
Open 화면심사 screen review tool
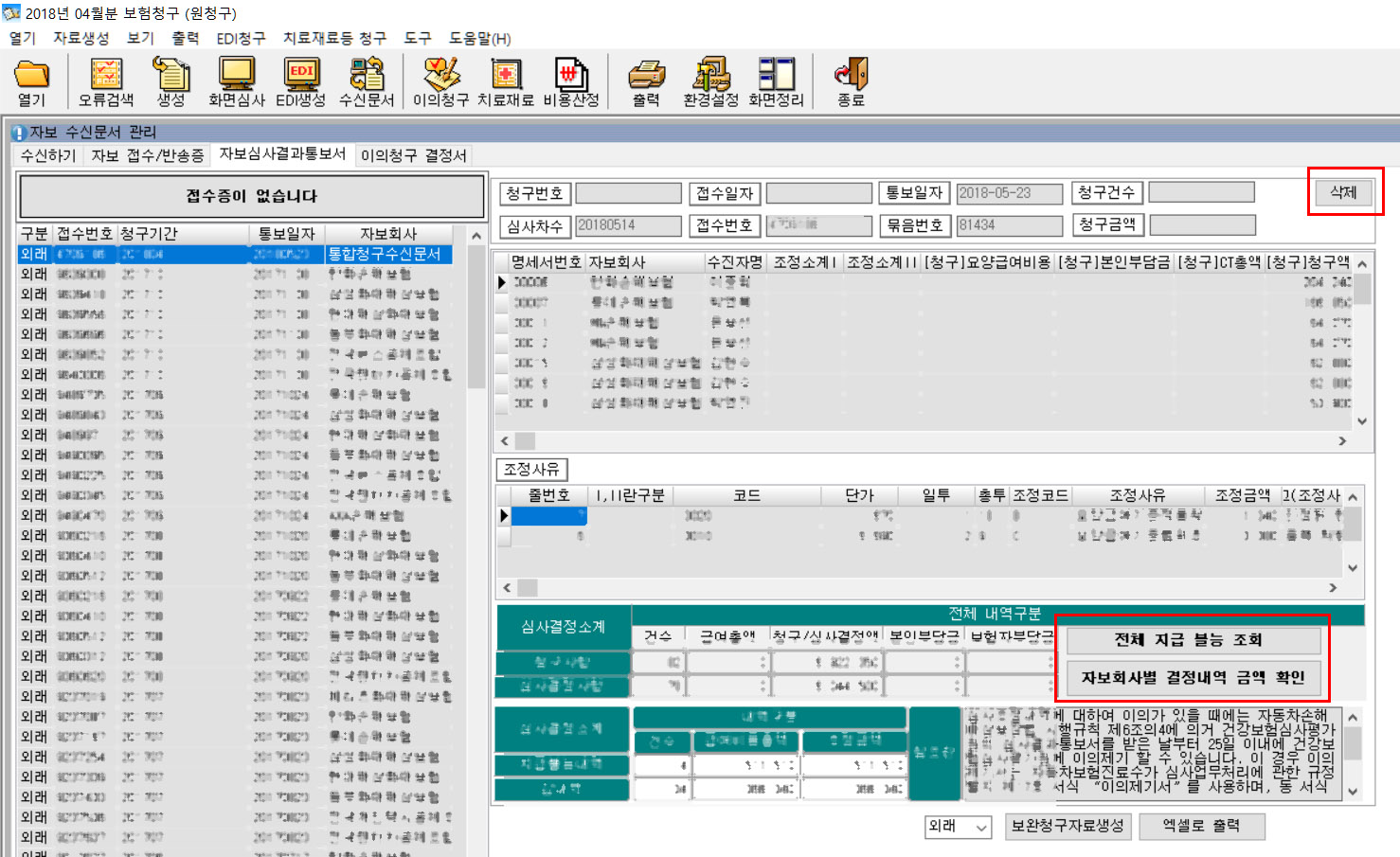[236, 76]
